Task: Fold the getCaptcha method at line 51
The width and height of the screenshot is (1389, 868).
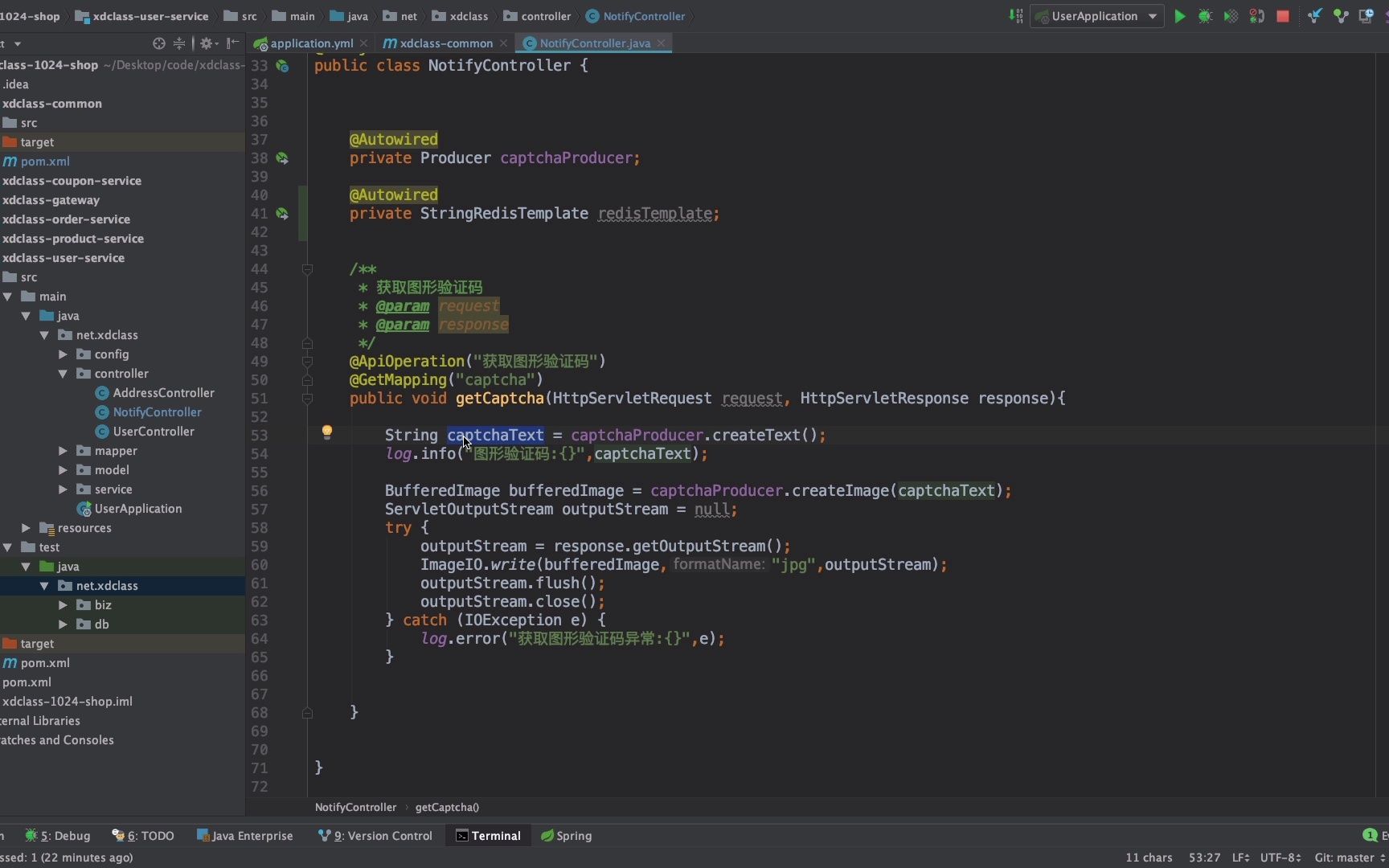Action: point(307,399)
